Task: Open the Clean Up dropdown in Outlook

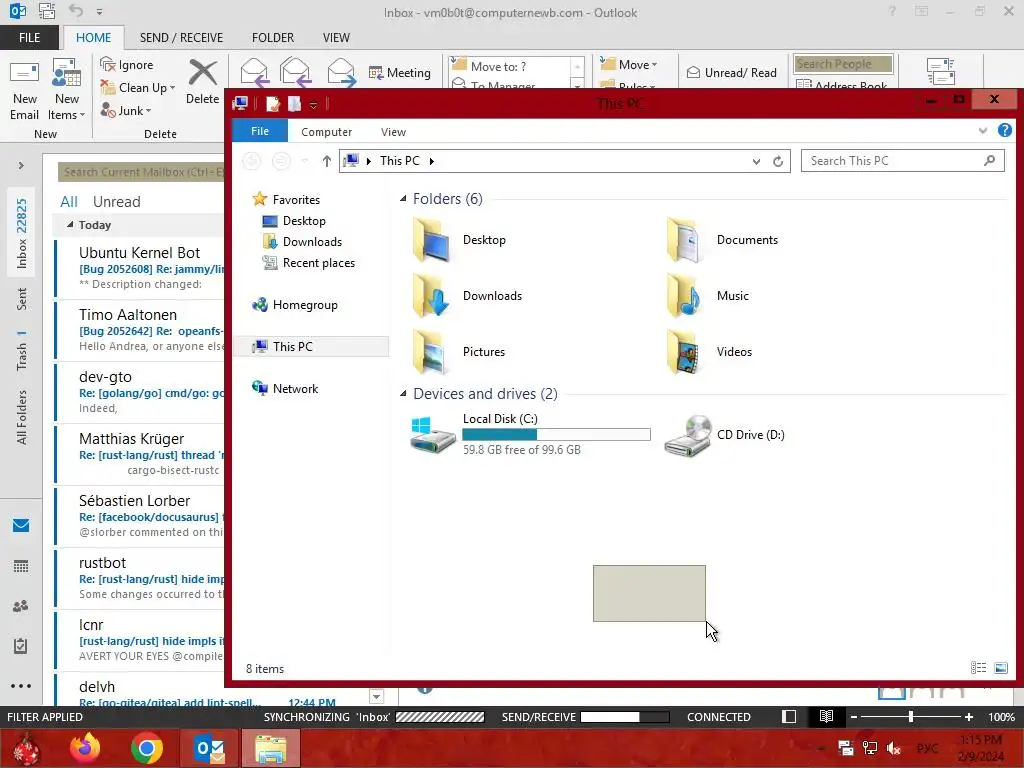Action: [x=137, y=88]
